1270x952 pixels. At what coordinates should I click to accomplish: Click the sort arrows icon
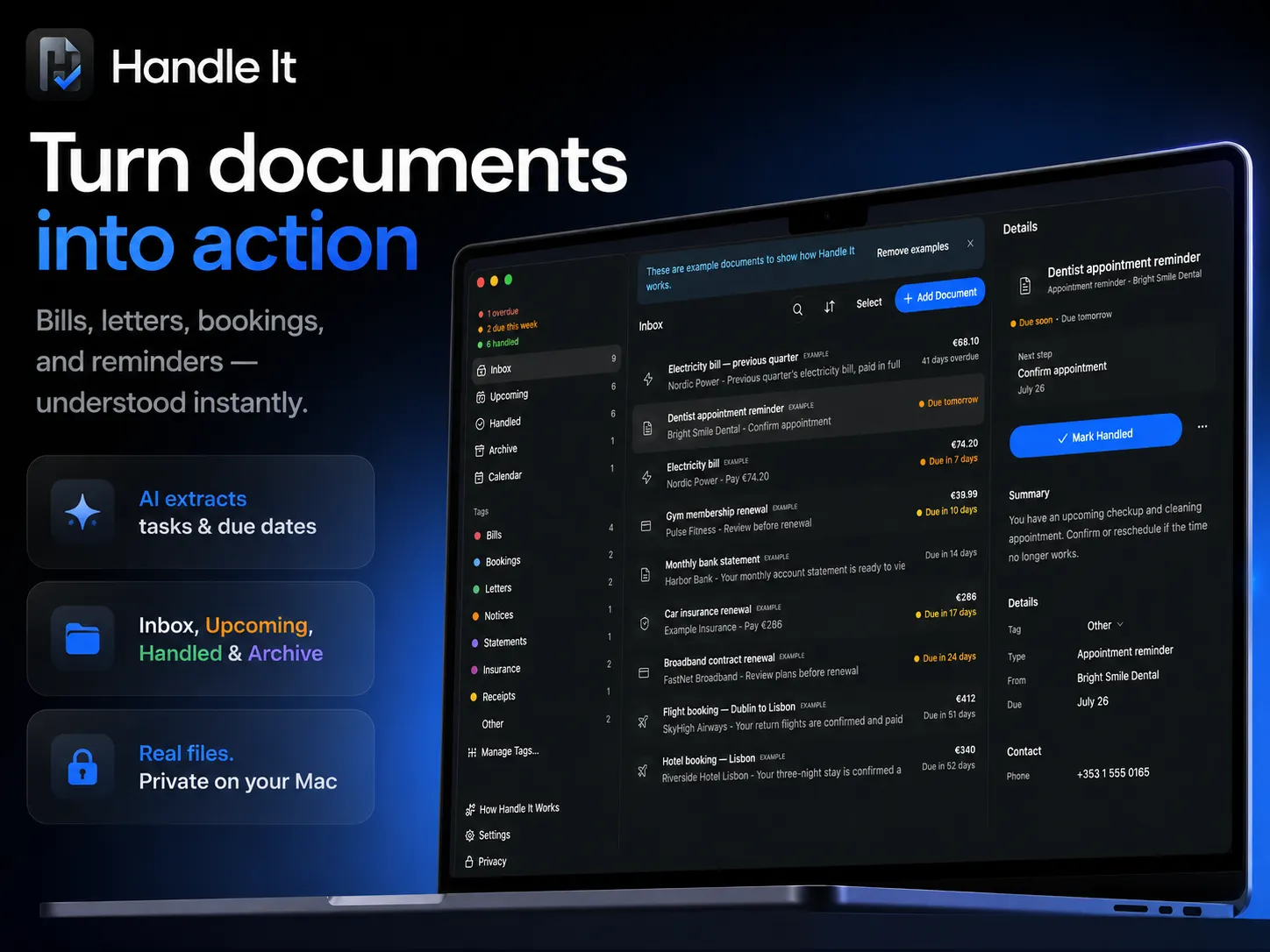click(830, 307)
